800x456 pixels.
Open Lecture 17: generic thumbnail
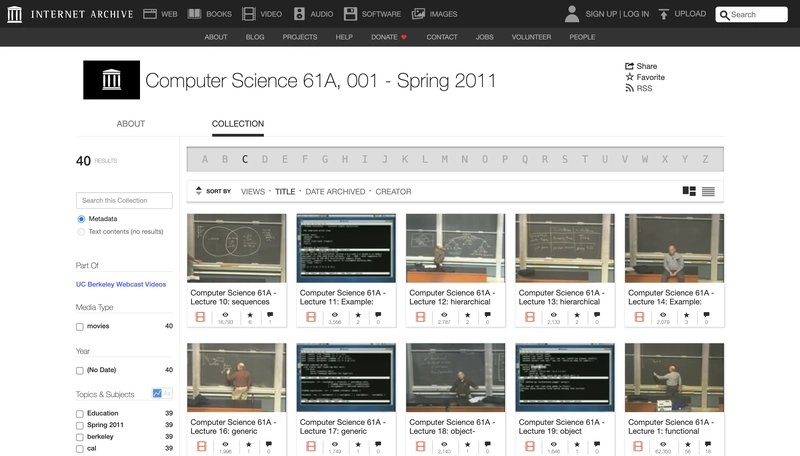346,377
